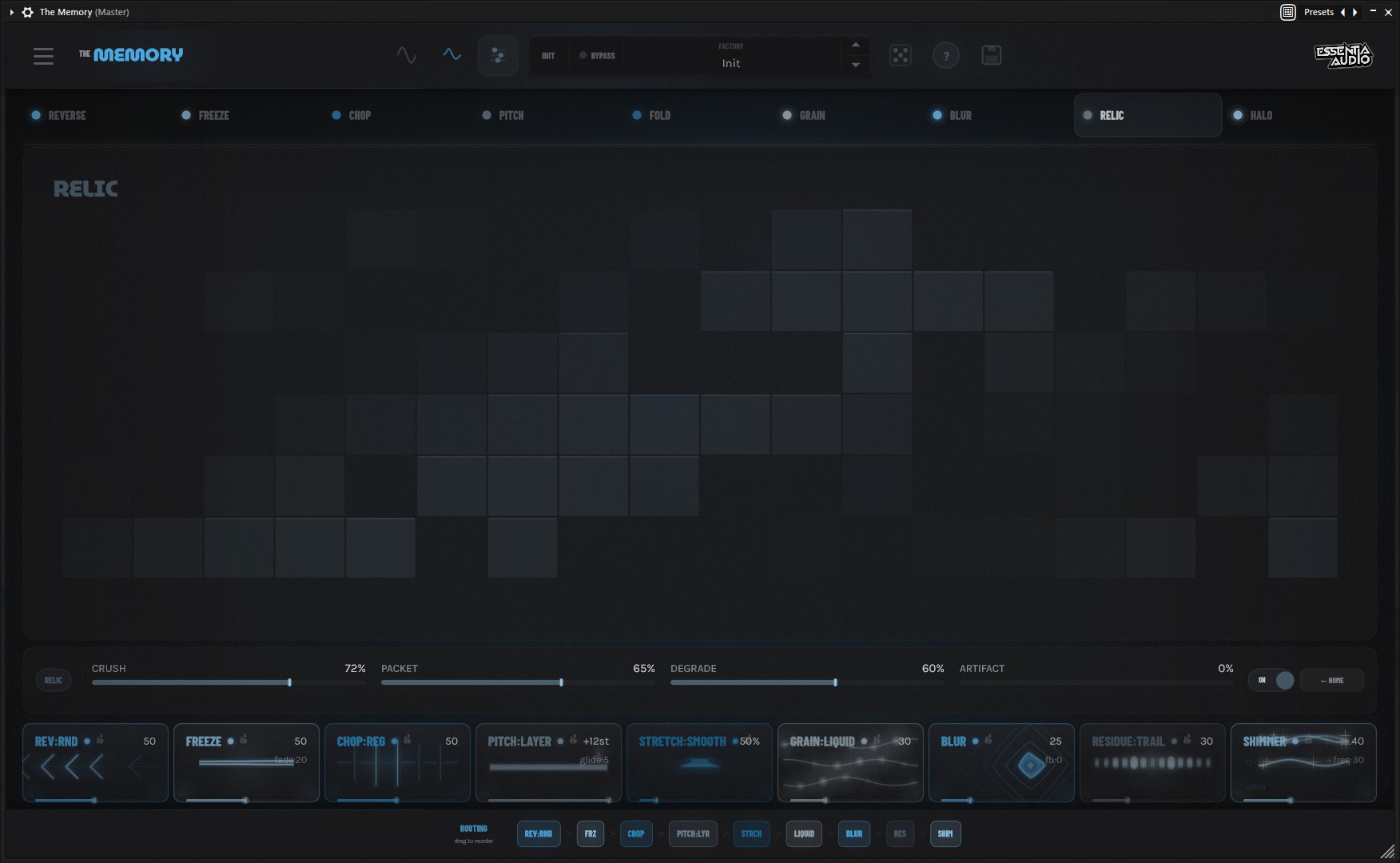Open the hamburger menu
The width and height of the screenshot is (1400, 863).
click(x=43, y=56)
